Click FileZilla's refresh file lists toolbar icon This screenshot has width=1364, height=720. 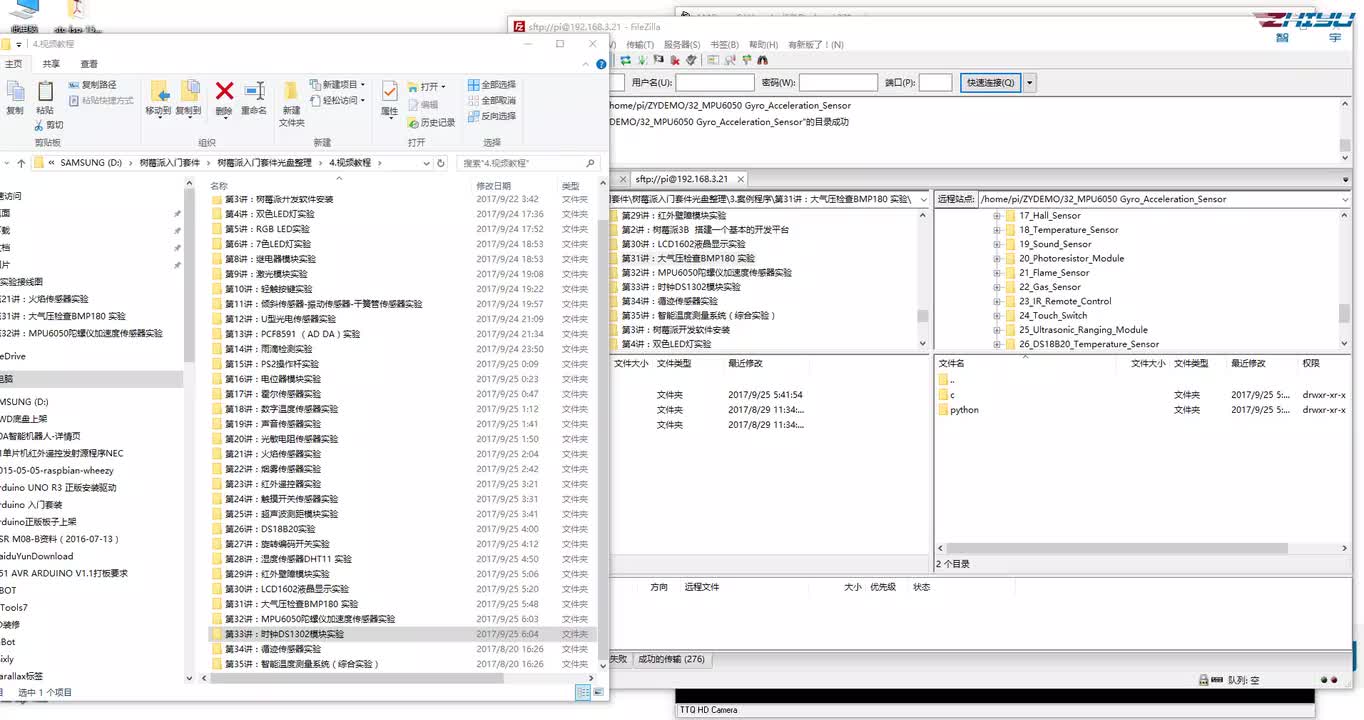pyautogui.click(x=624, y=60)
